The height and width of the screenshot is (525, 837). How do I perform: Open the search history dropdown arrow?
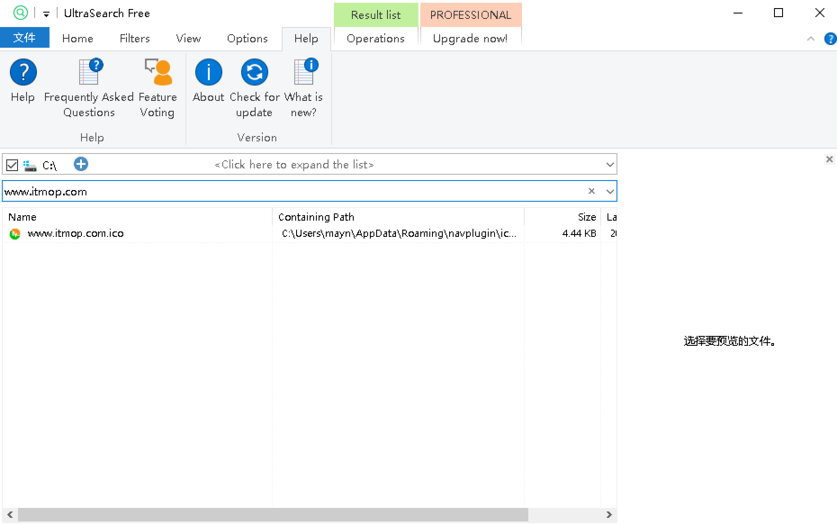609,191
